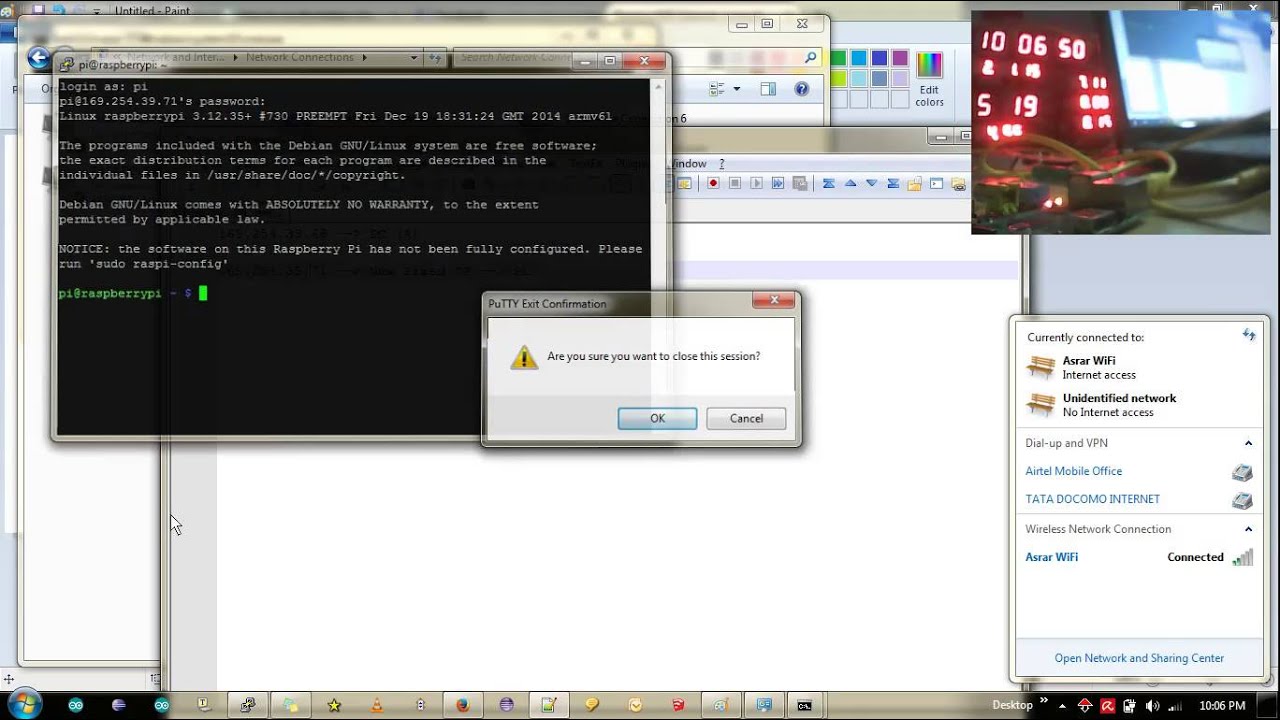Click the yellow warning icon in the PuTTY dialog
This screenshot has height=720, width=1280.
[x=524, y=357]
